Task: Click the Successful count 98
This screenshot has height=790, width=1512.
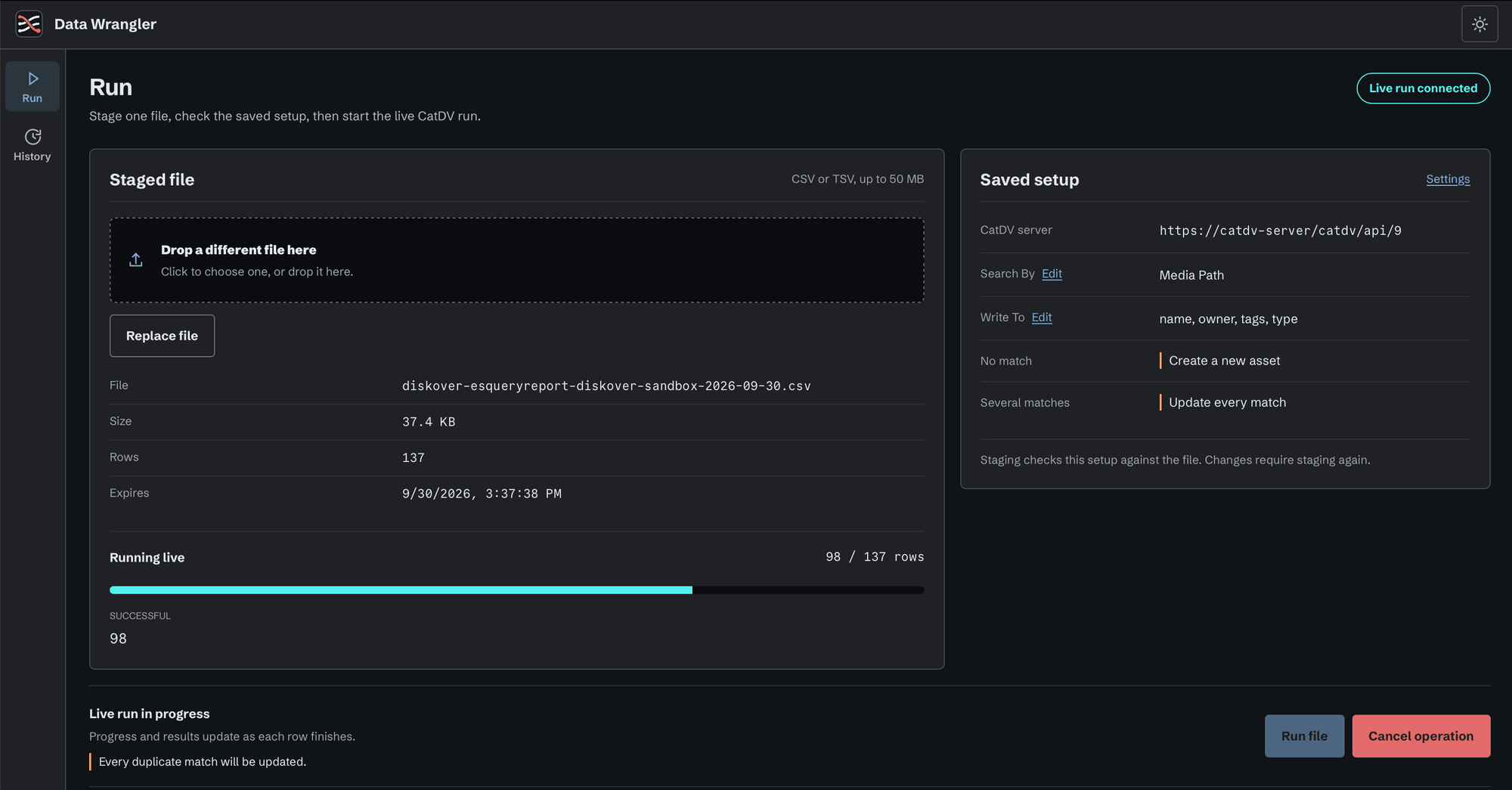Action: 118,639
